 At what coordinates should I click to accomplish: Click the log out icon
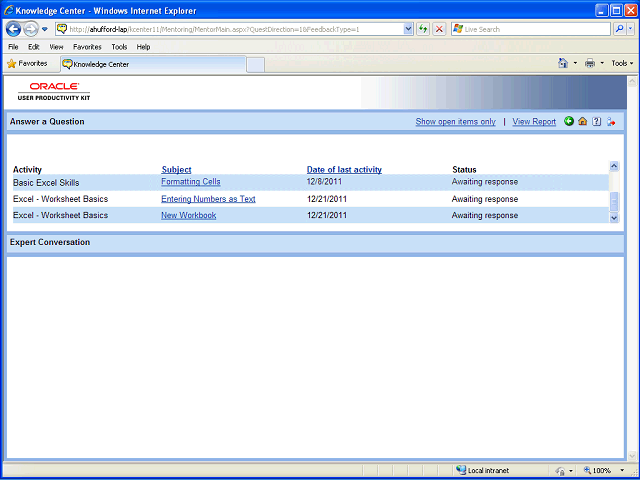(611, 121)
